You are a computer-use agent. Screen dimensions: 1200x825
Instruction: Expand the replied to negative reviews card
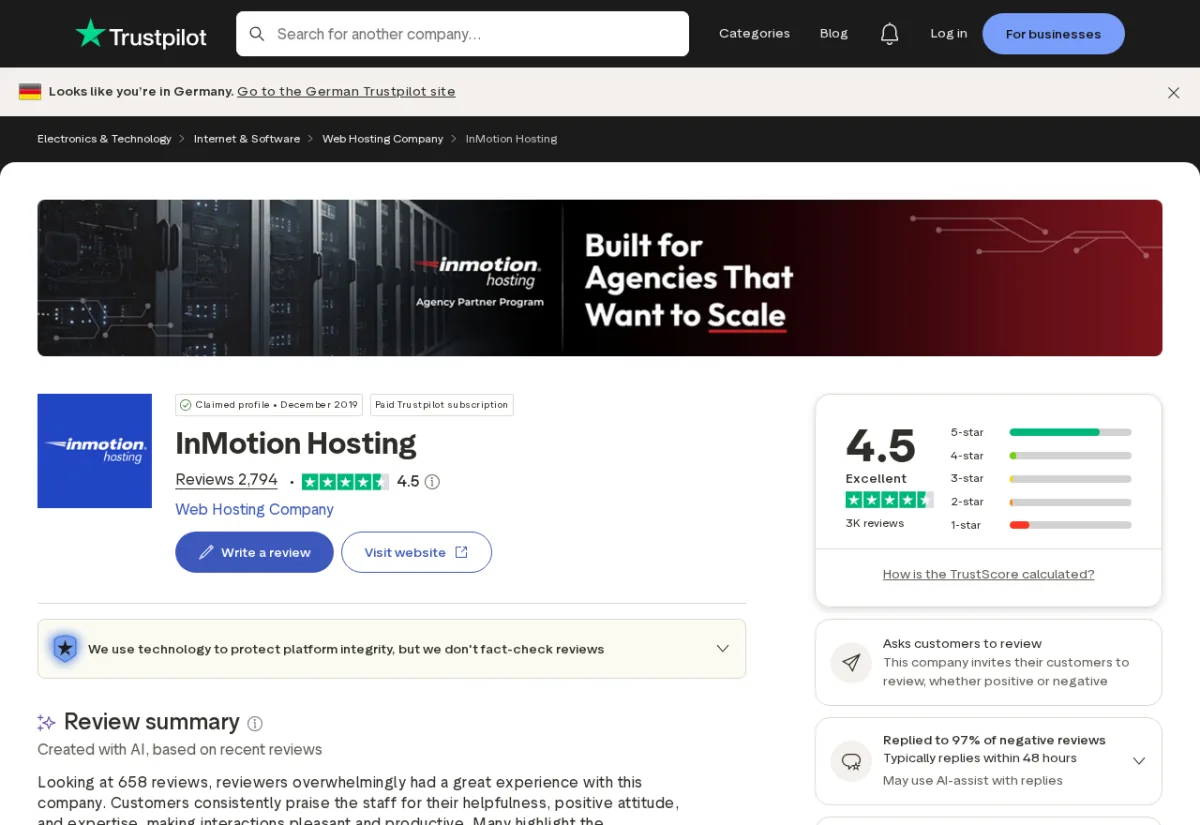(1138, 761)
